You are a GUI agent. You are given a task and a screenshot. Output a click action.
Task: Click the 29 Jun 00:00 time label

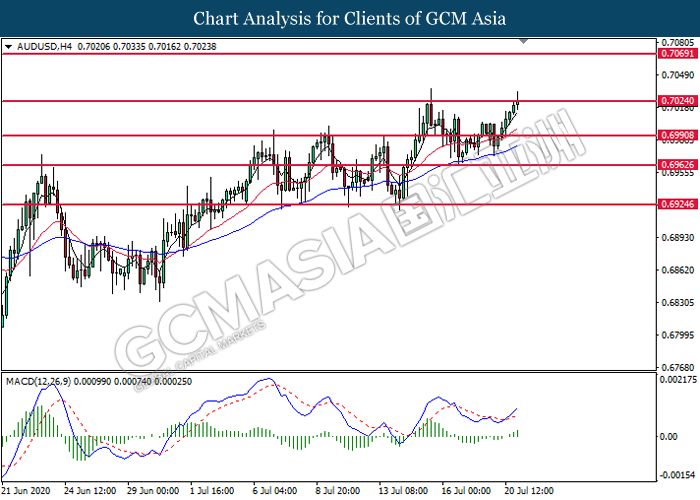153,491
